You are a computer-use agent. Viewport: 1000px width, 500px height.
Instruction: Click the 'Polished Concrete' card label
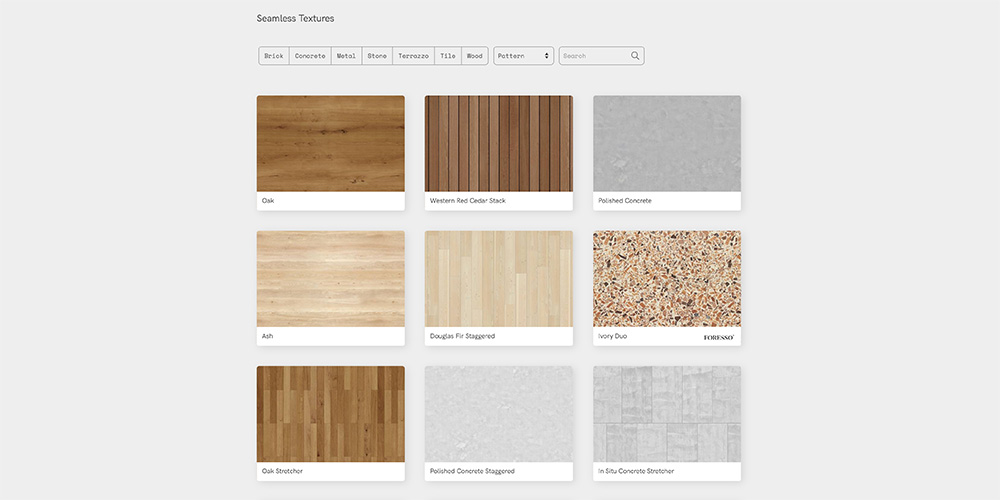click(x=625, y=200)
